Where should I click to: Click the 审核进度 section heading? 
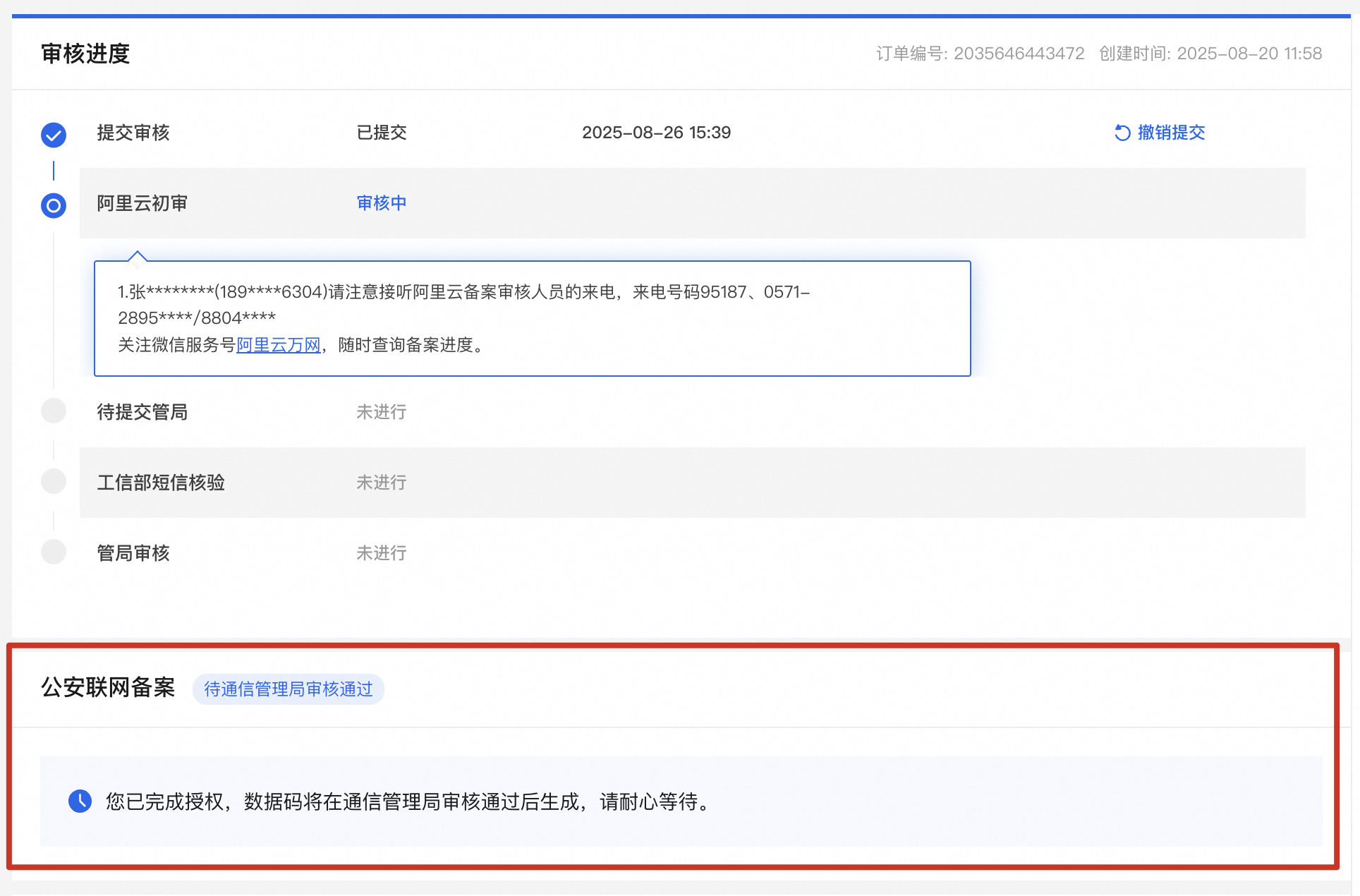click(x=85, y=54)
